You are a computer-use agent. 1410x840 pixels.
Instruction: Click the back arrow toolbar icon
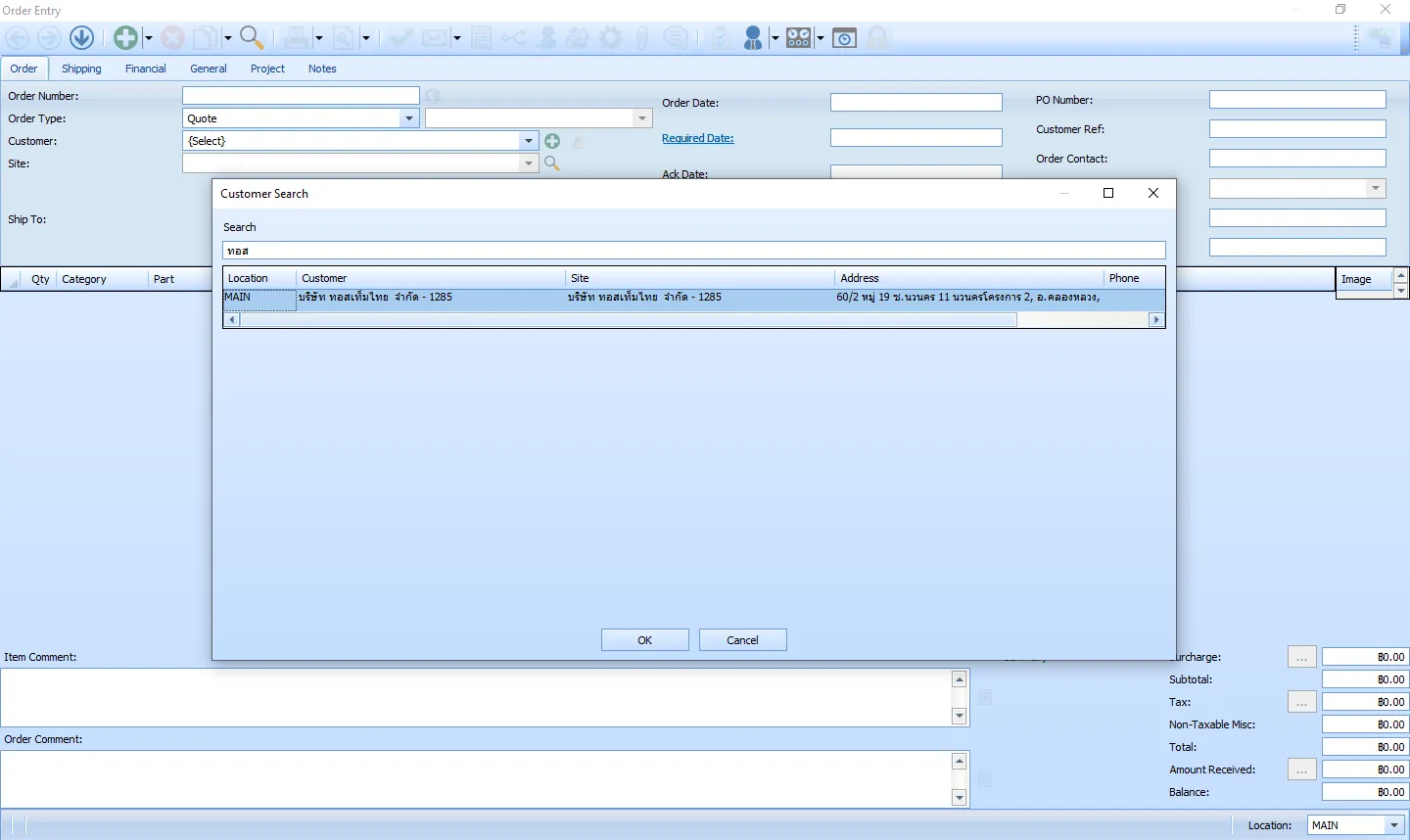pyautogui.click(x=18, y=38)
